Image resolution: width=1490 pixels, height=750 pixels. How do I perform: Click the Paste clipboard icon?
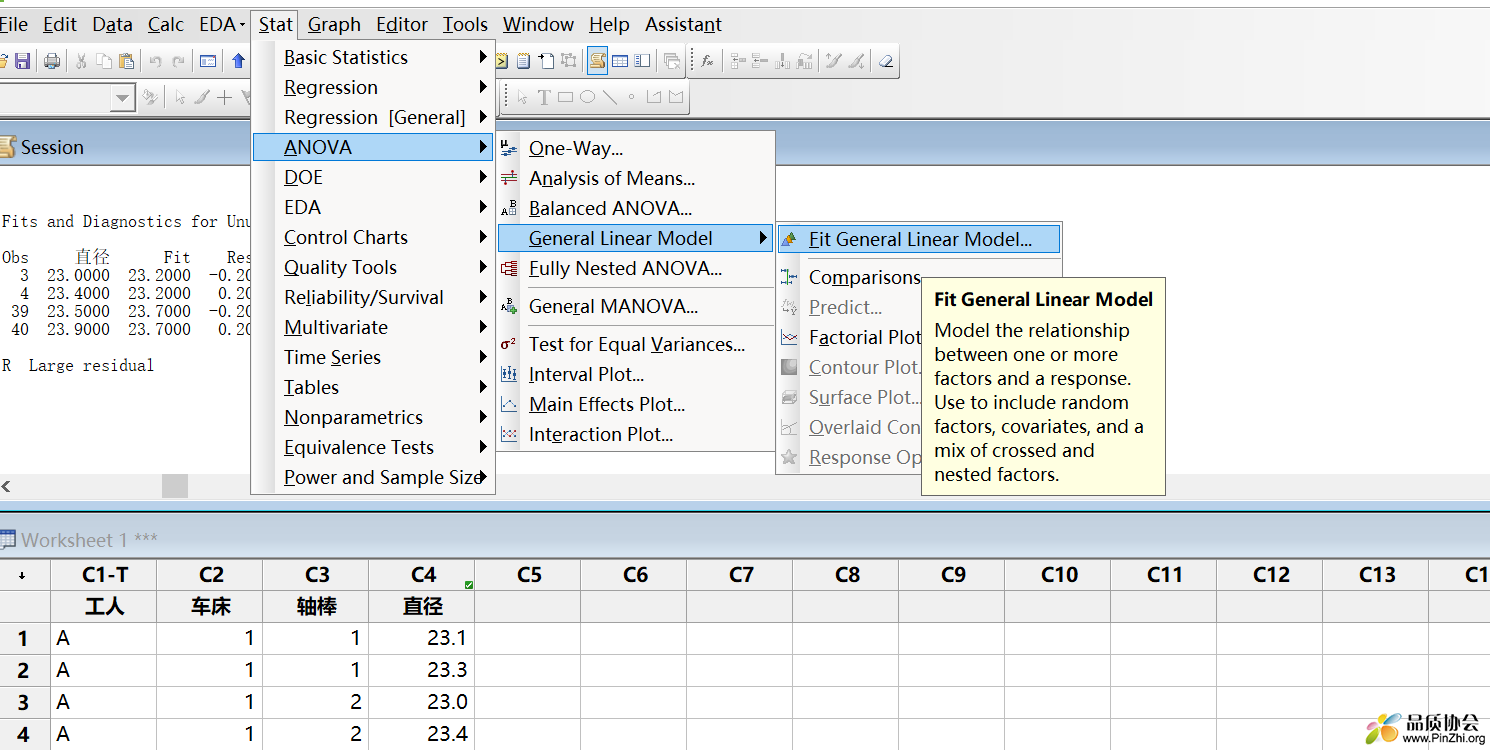tap(126, 61)
